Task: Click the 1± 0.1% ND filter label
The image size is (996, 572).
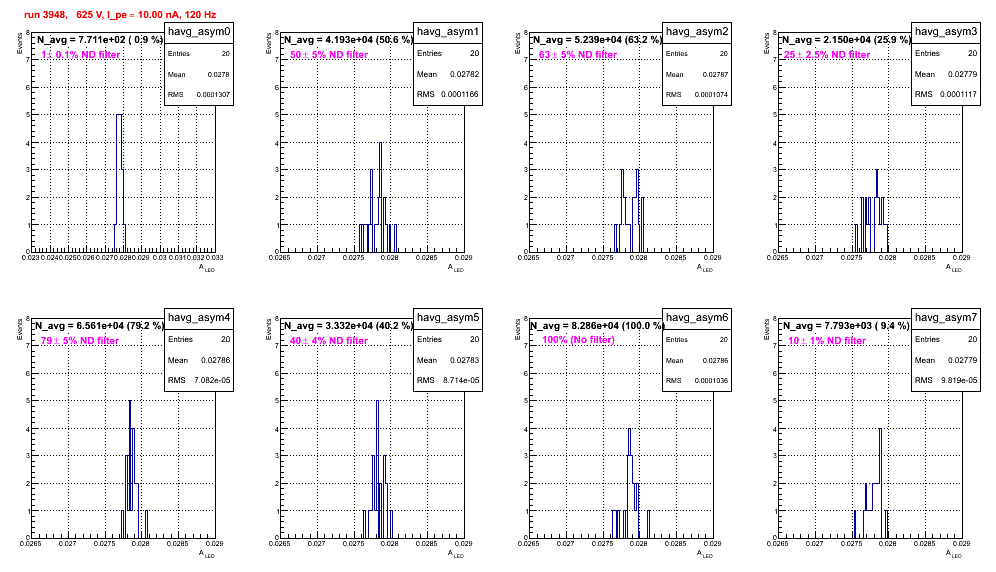Action: [x=81, y=55]
